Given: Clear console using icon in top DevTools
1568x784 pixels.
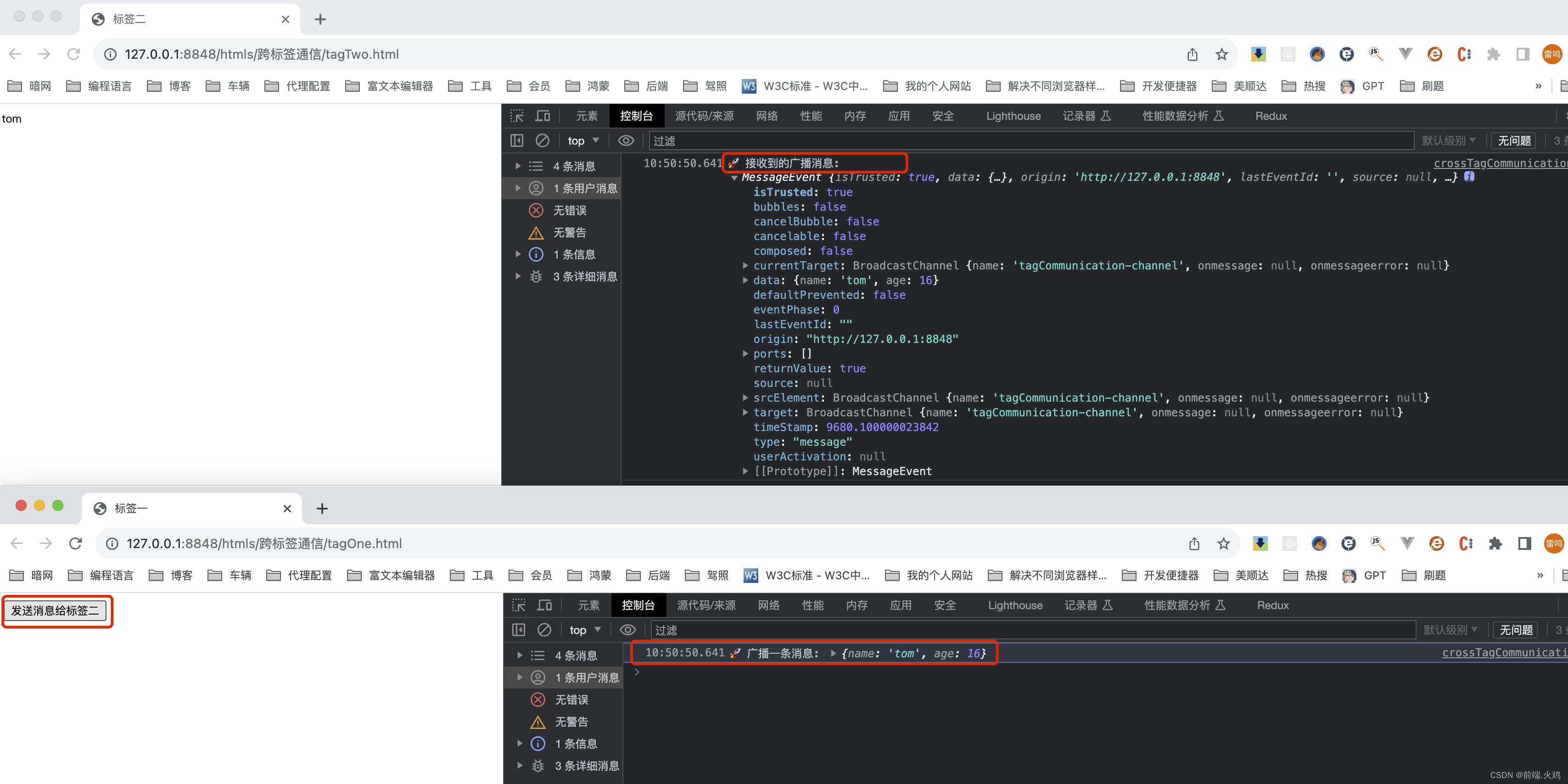Looking at the screenshot, I should tap(543, 140).
